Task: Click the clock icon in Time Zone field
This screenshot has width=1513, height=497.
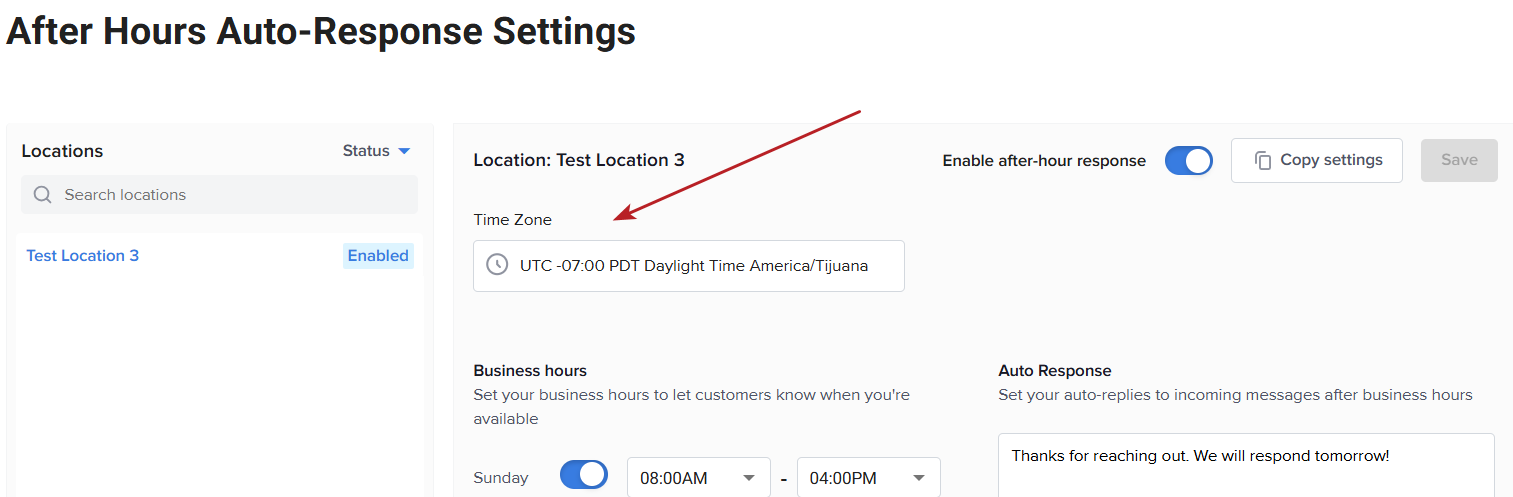Action: click(497, 266)
